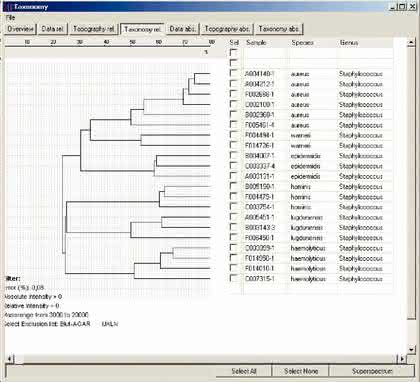Check the box for sample F014010-1
The height and width of the screenshot is (382, 420).
[x=234, y=268]
